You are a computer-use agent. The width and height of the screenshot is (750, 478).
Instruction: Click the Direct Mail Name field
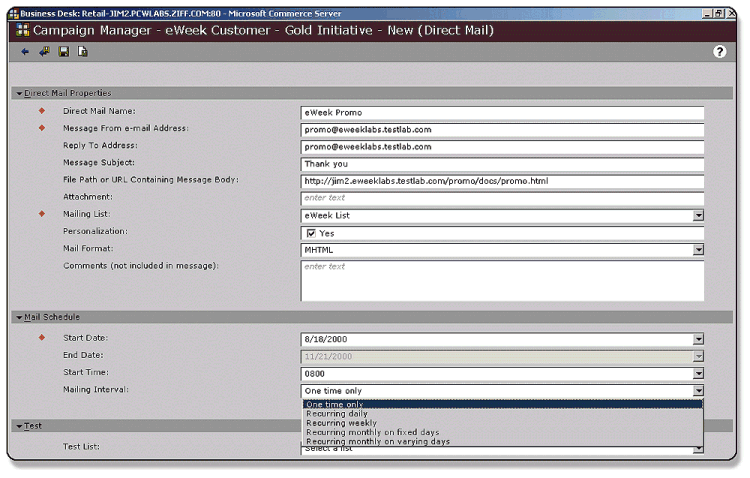point(502,112)
